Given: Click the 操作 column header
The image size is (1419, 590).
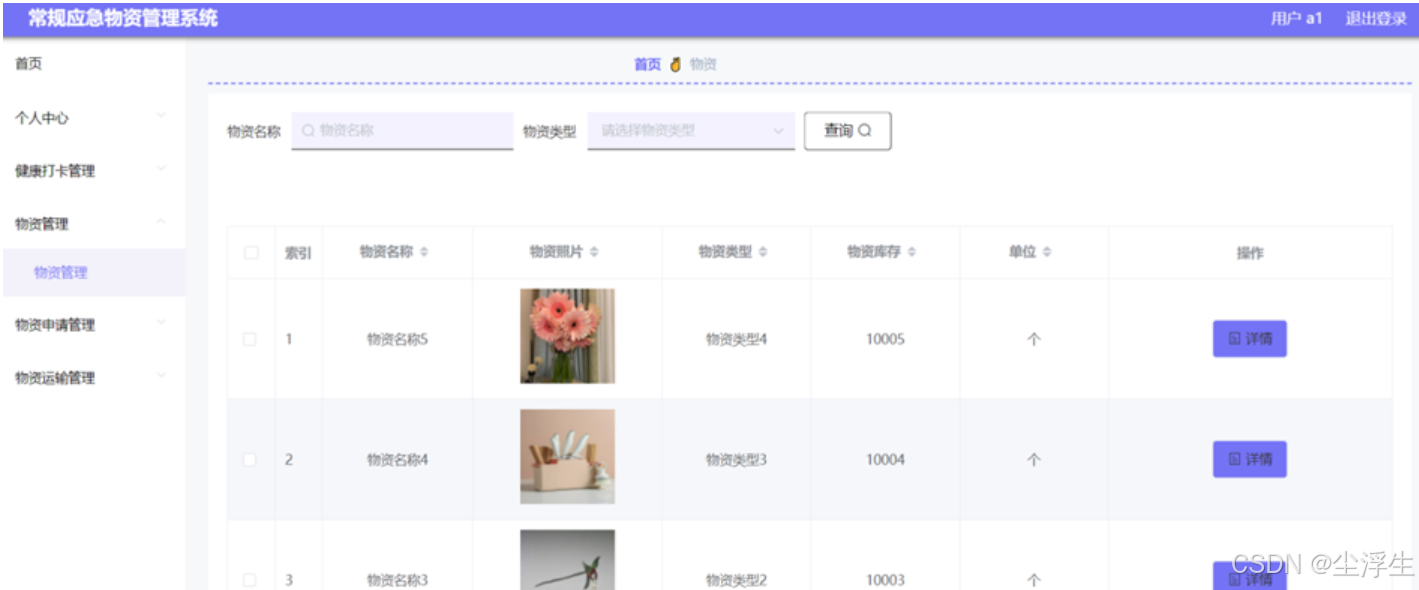Looking at the screenshot, I should 1250,253.
